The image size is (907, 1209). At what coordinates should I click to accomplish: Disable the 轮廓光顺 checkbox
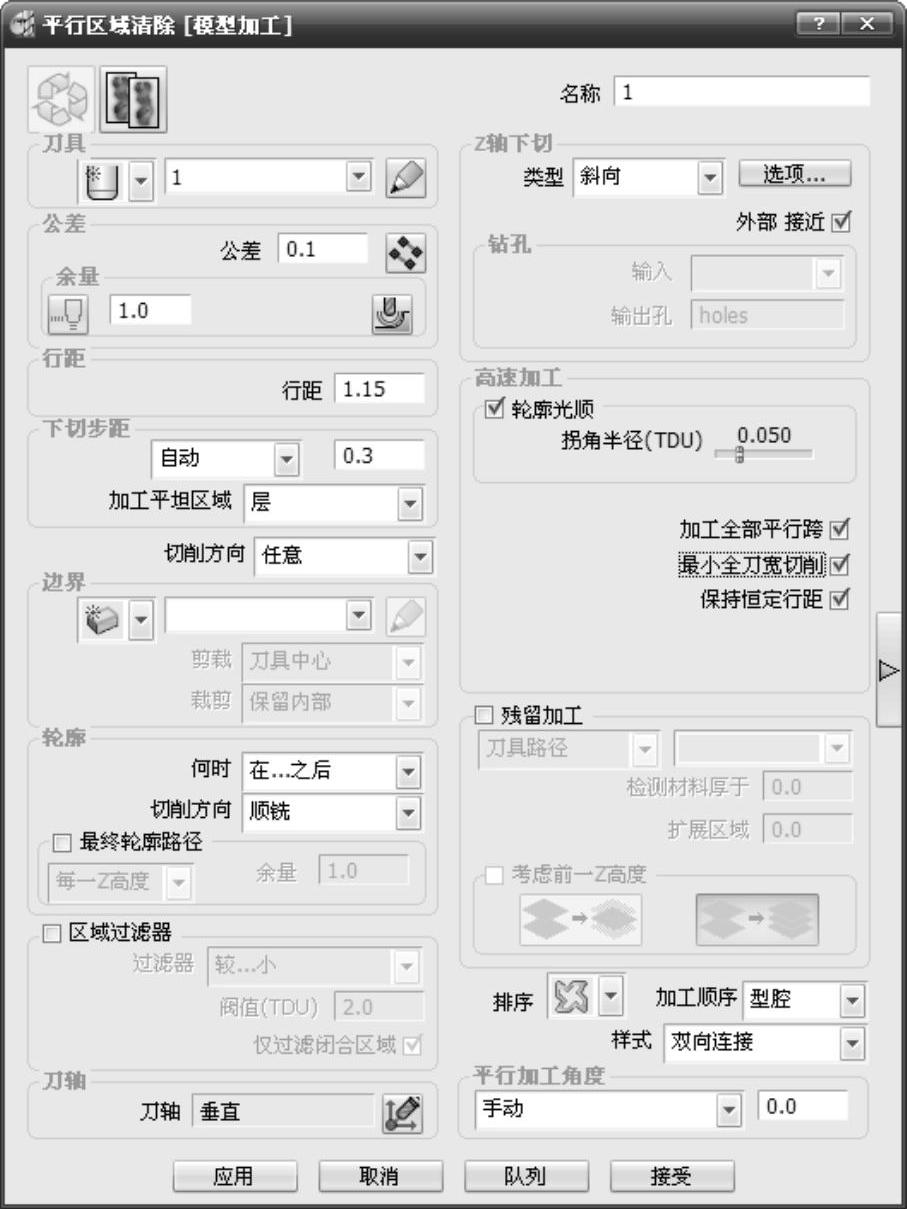[493, 408]
